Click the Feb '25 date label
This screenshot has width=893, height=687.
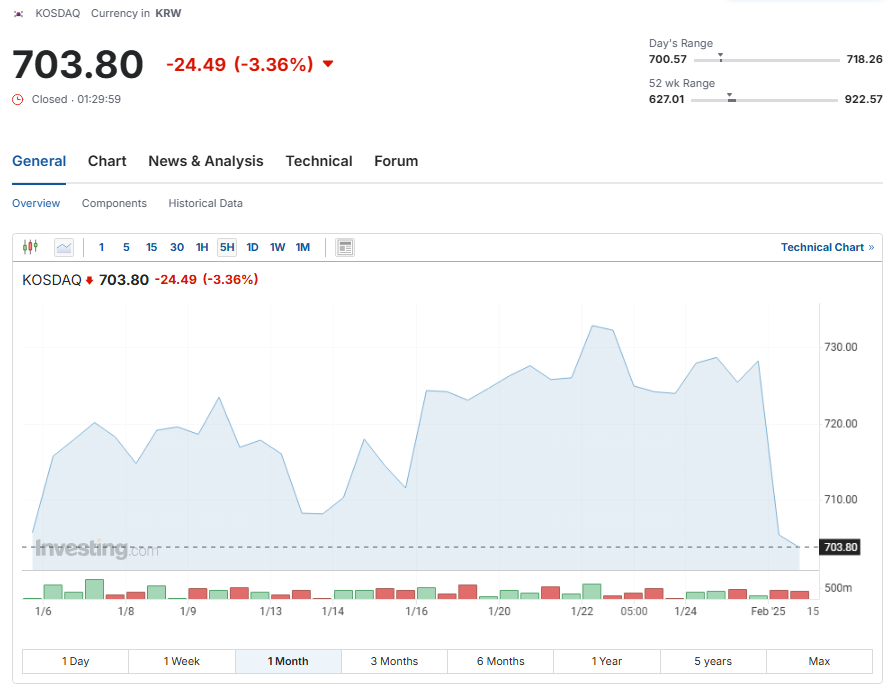pyautogui.click(x=768, y=611)
